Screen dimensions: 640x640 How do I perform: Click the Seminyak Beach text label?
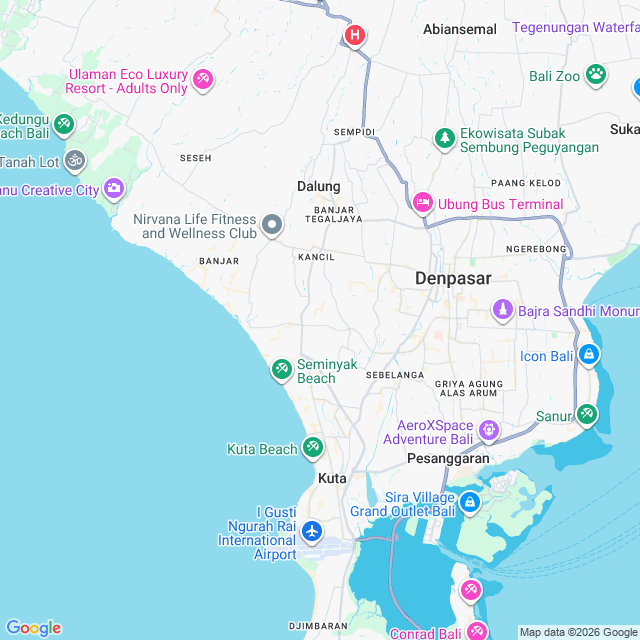point(327,371)
